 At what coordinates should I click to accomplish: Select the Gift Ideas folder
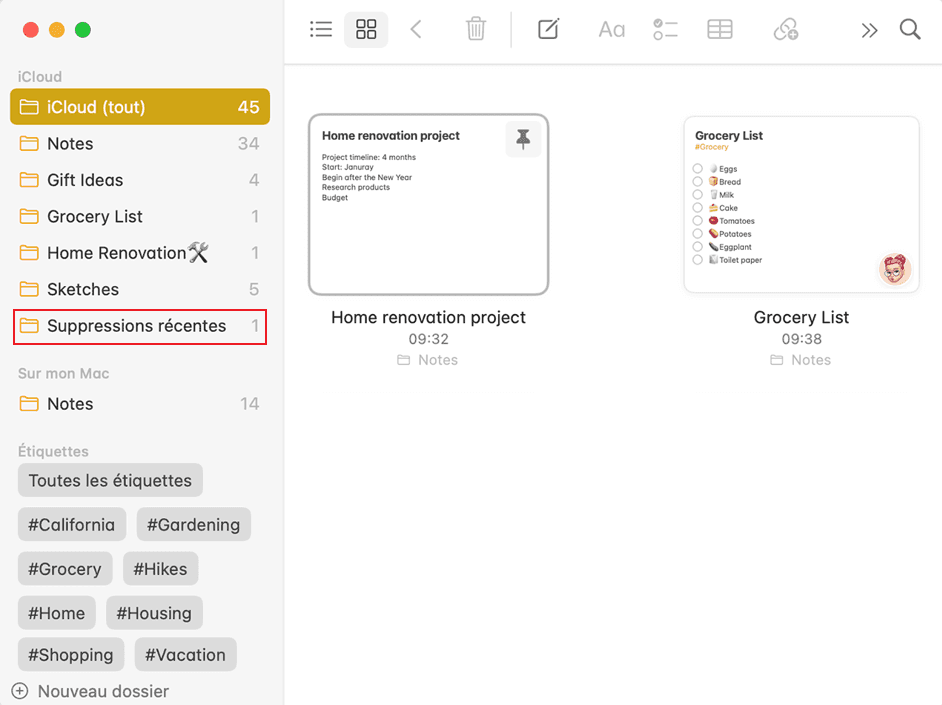point(85,180)
